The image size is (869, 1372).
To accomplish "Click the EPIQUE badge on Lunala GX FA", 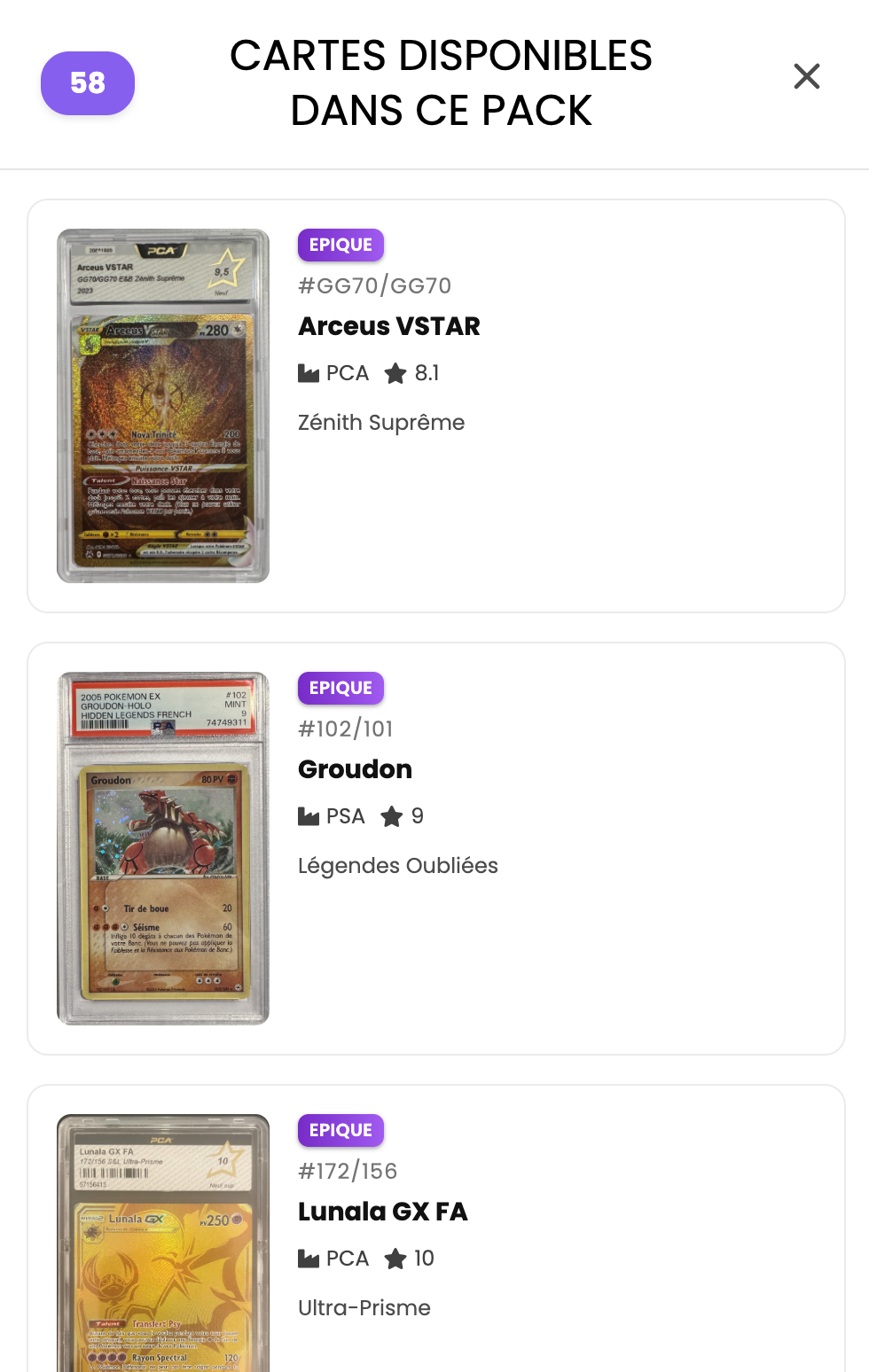I will (x=341, y=1131).
